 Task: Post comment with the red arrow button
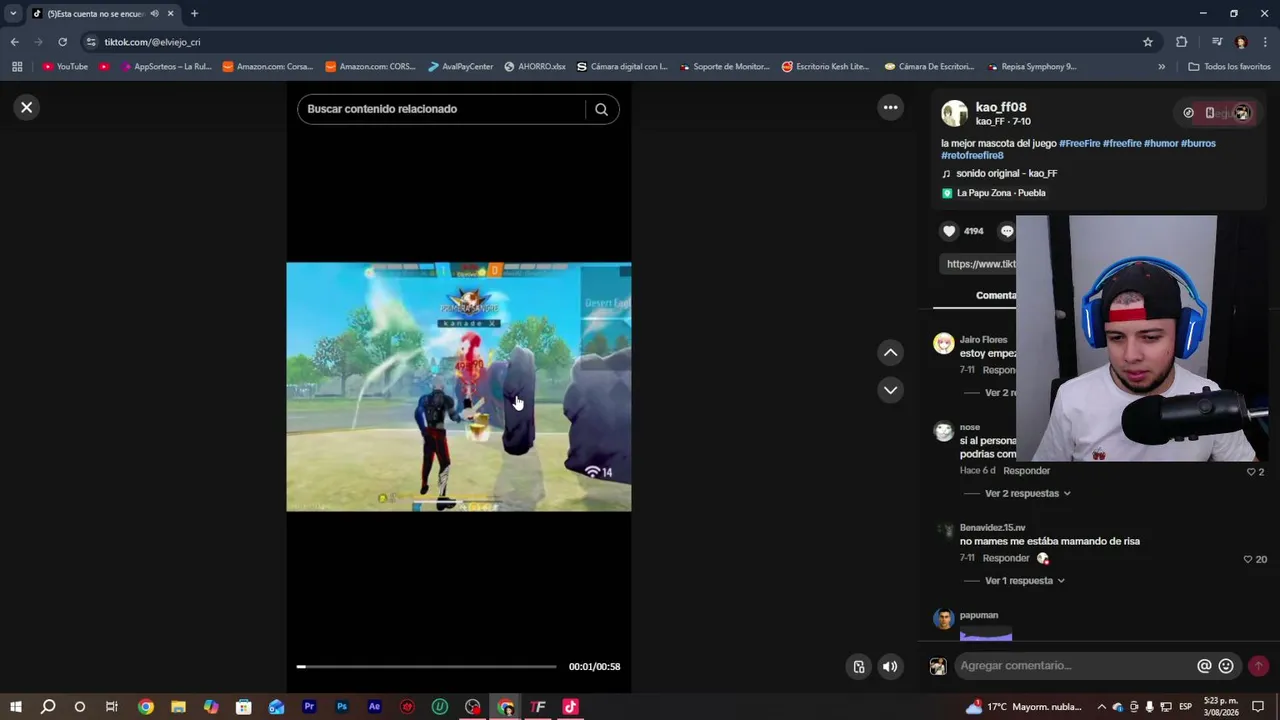coord(1258,666)
